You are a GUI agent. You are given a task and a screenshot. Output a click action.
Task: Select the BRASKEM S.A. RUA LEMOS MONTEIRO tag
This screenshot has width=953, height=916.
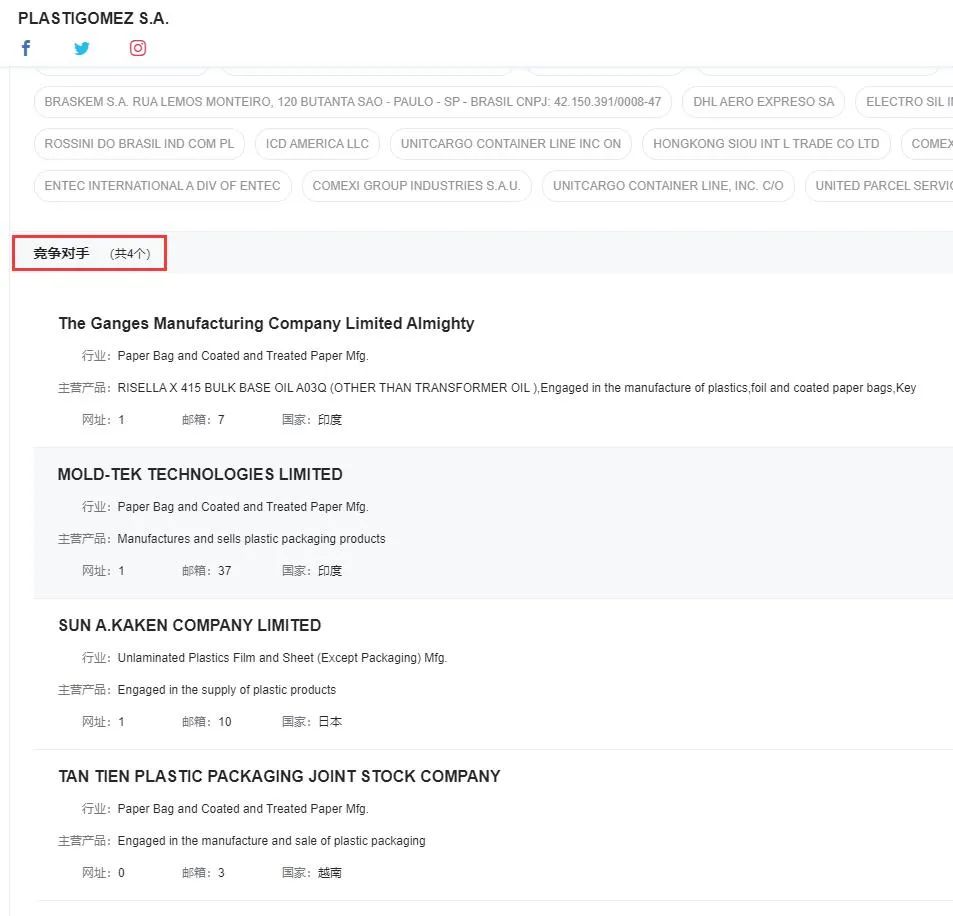coord(353,102)
